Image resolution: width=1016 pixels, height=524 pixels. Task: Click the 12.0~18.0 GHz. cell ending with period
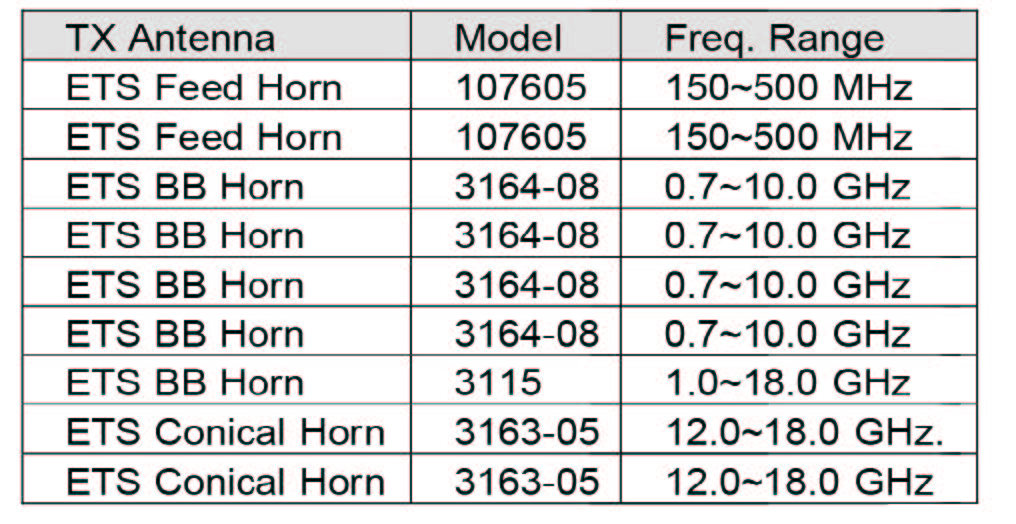[x=805, y=432]
